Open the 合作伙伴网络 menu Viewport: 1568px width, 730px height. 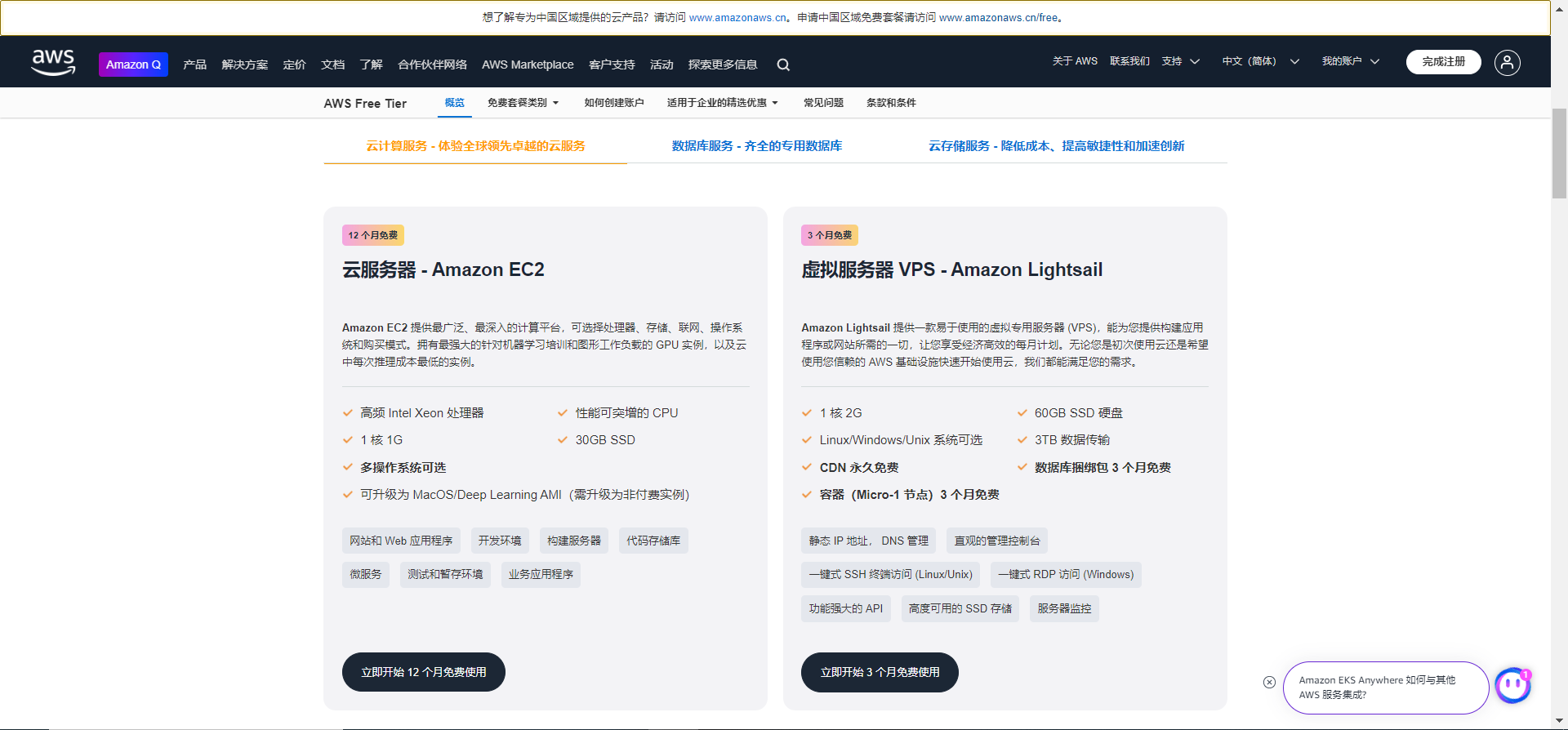432,65
